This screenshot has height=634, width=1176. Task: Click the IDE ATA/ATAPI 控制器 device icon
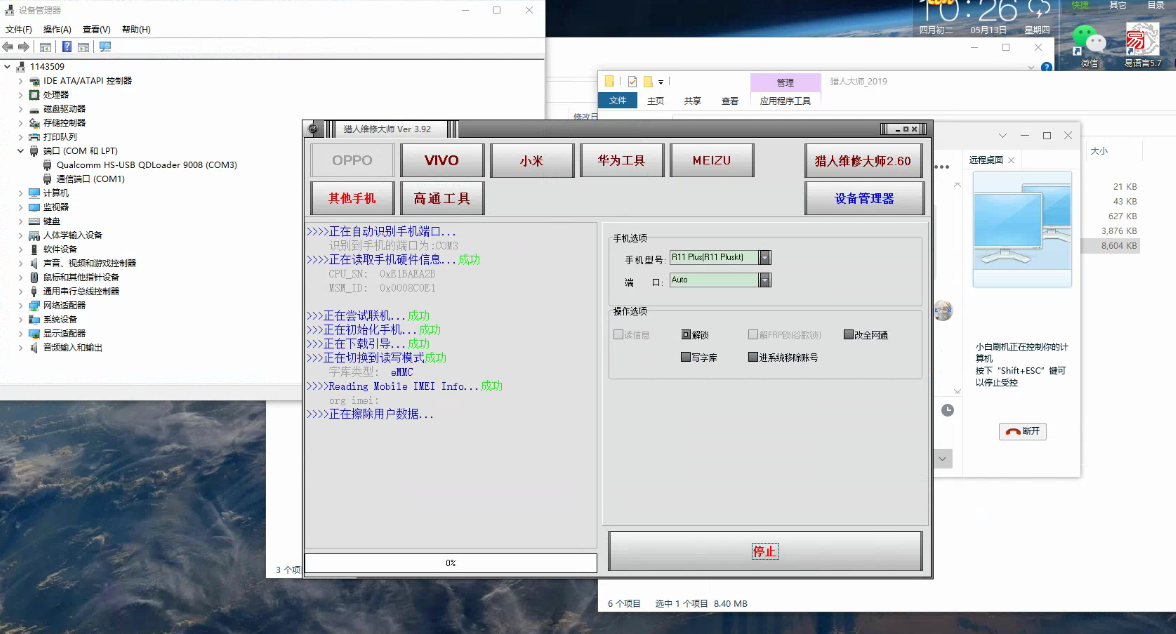34,81
